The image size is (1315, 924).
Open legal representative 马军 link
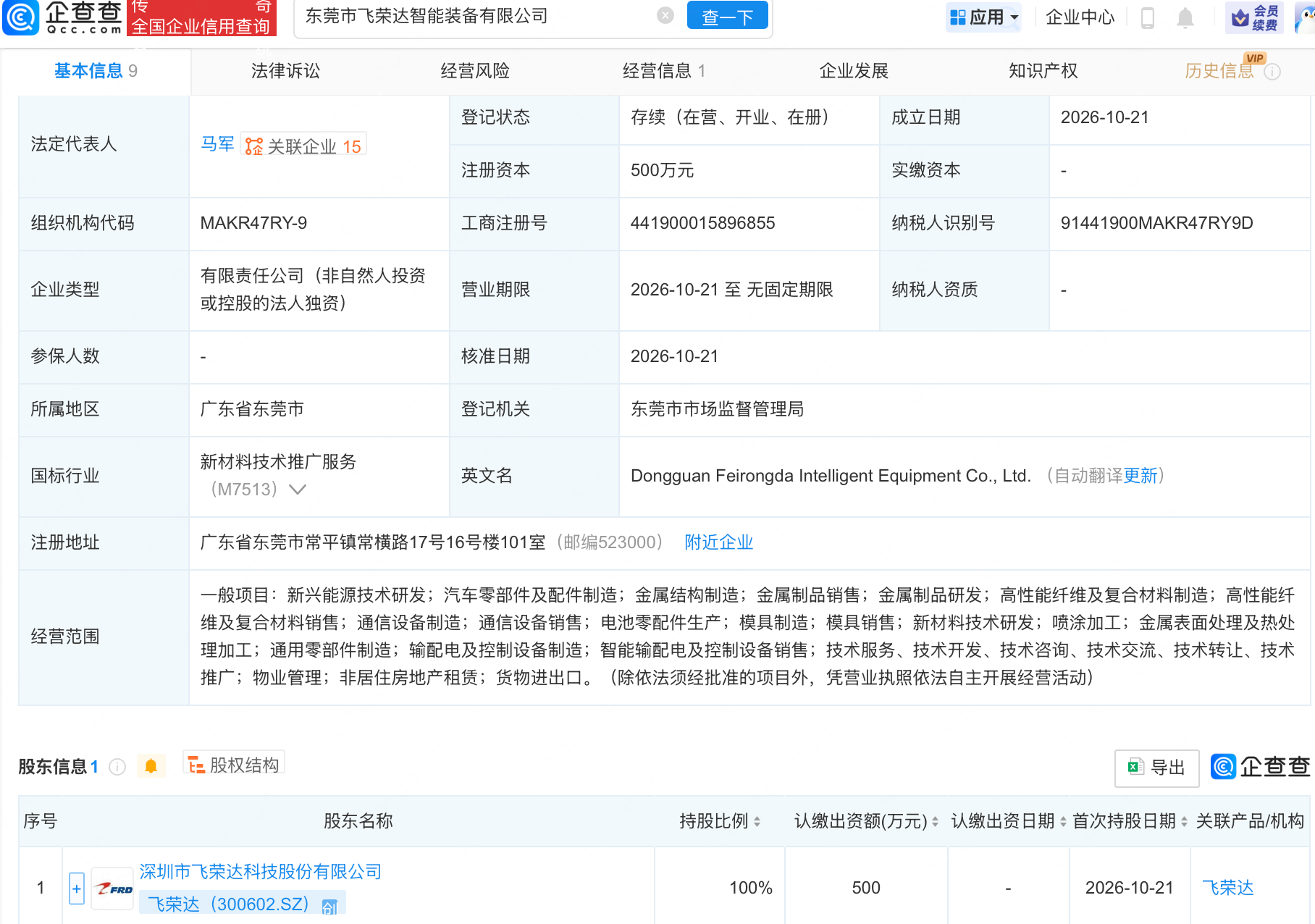217,144
